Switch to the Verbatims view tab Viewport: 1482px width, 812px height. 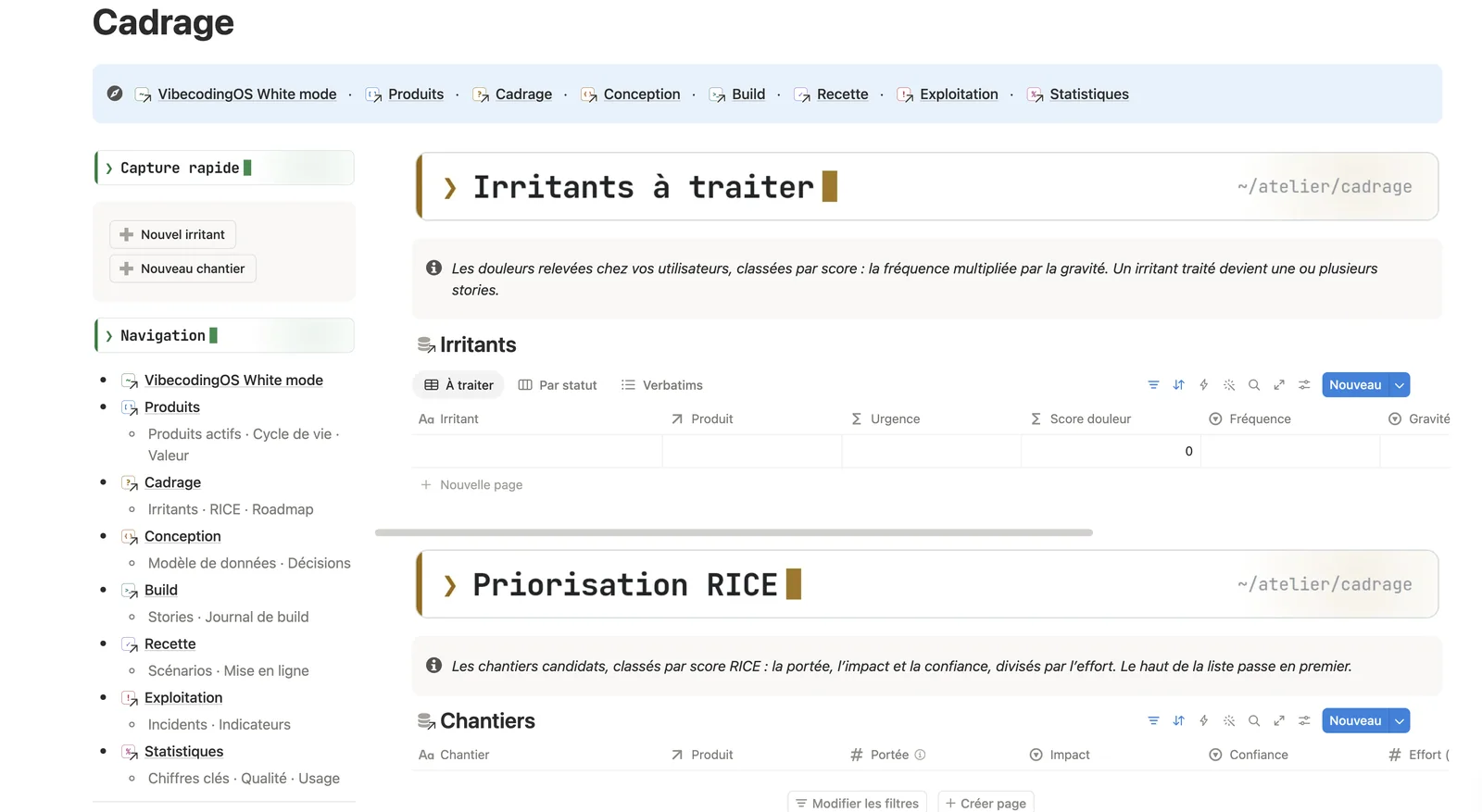point(662,385)
